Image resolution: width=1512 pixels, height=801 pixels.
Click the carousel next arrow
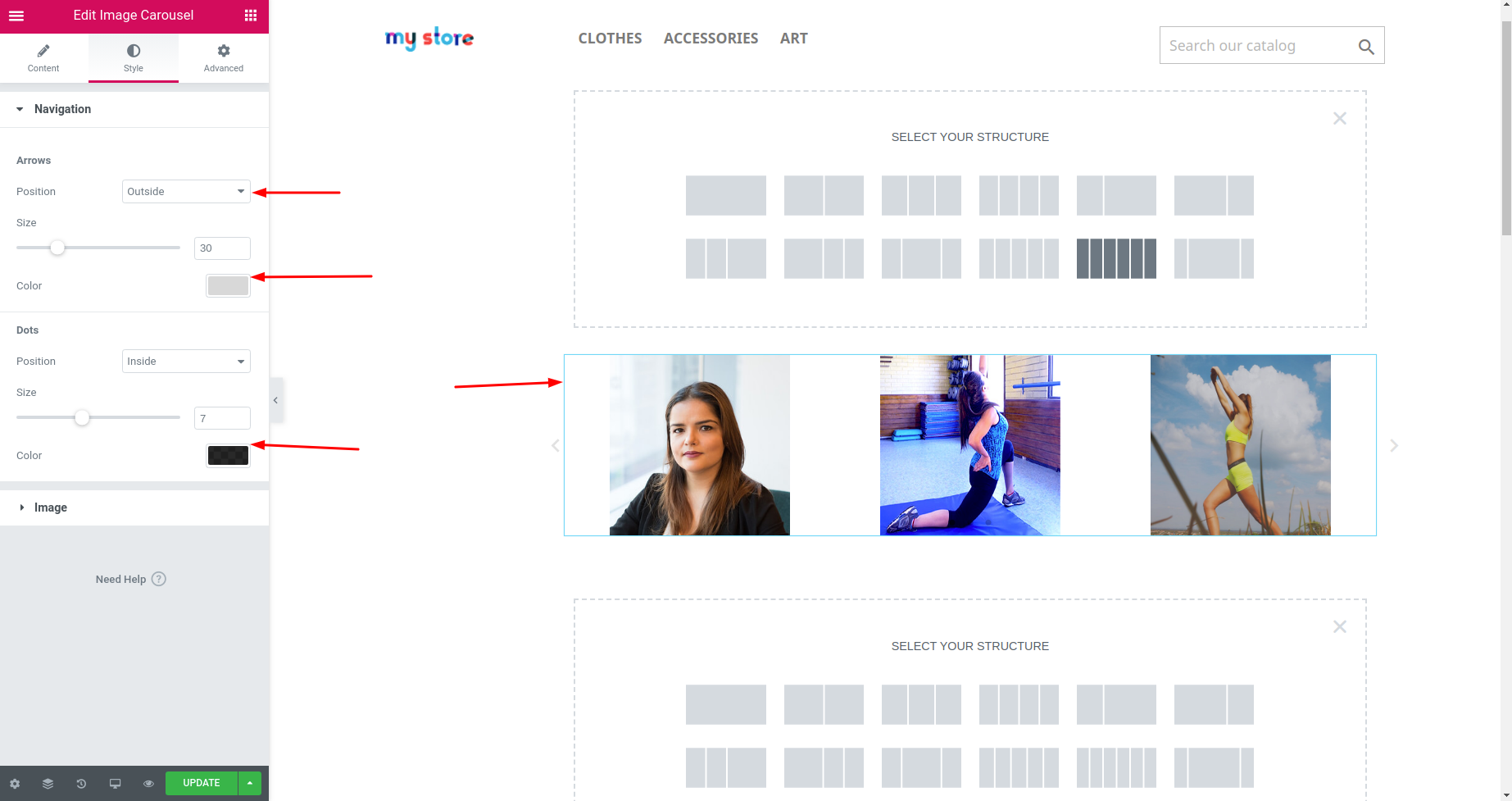[x=1394, y=445]
